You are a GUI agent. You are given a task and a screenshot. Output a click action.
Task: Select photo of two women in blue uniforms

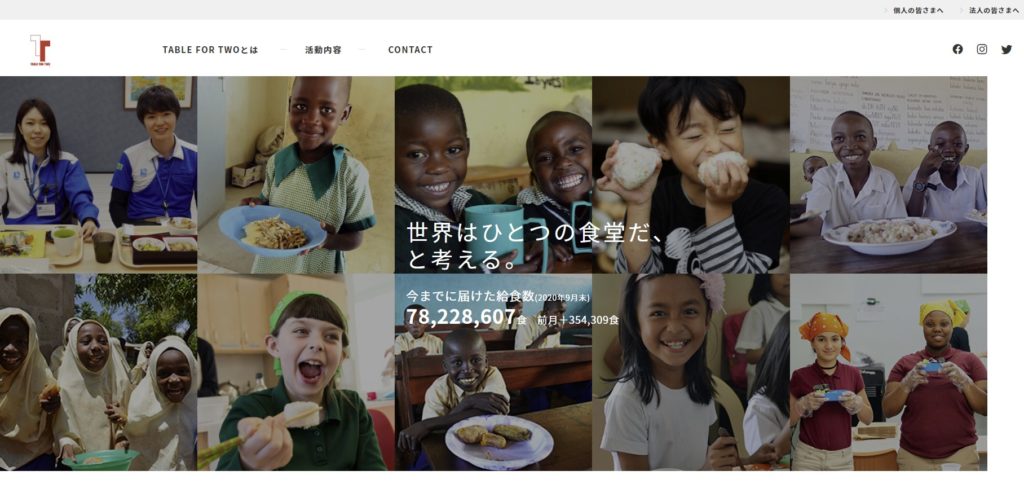tap(98, 174)
